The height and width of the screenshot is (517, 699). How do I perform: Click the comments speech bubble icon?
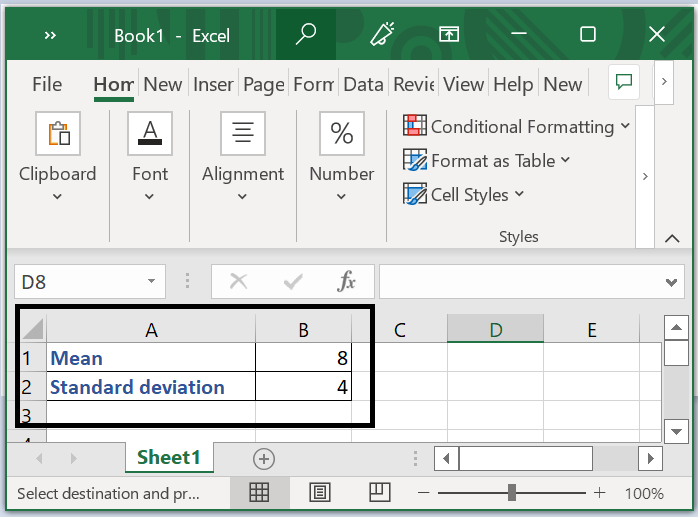click(625, 82)
